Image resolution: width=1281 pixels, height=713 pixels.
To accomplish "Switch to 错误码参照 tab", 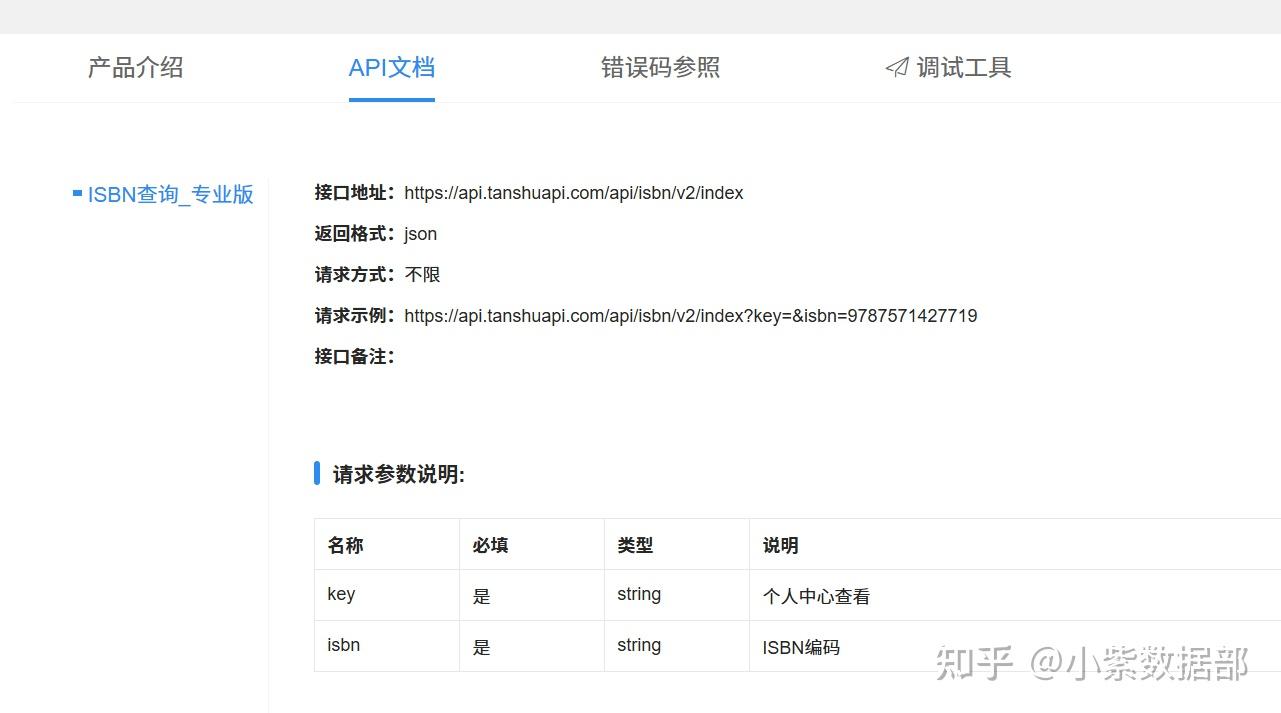I will click(660, 68).
